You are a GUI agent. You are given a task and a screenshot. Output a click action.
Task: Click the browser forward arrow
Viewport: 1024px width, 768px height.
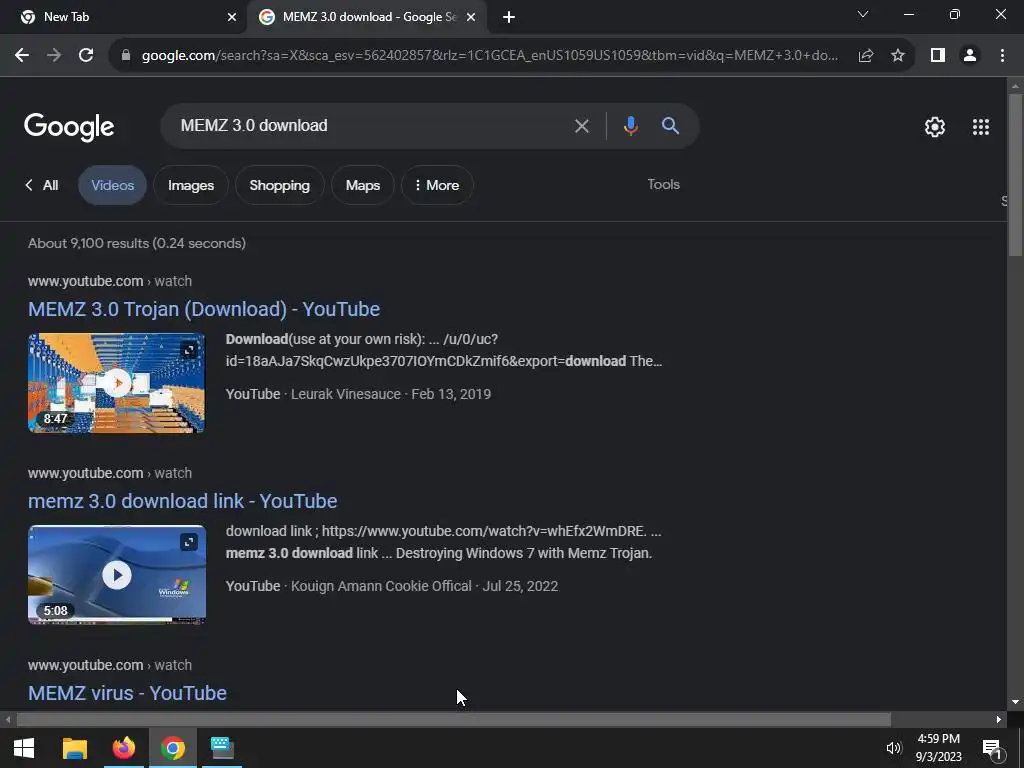(x=54, y=56)
